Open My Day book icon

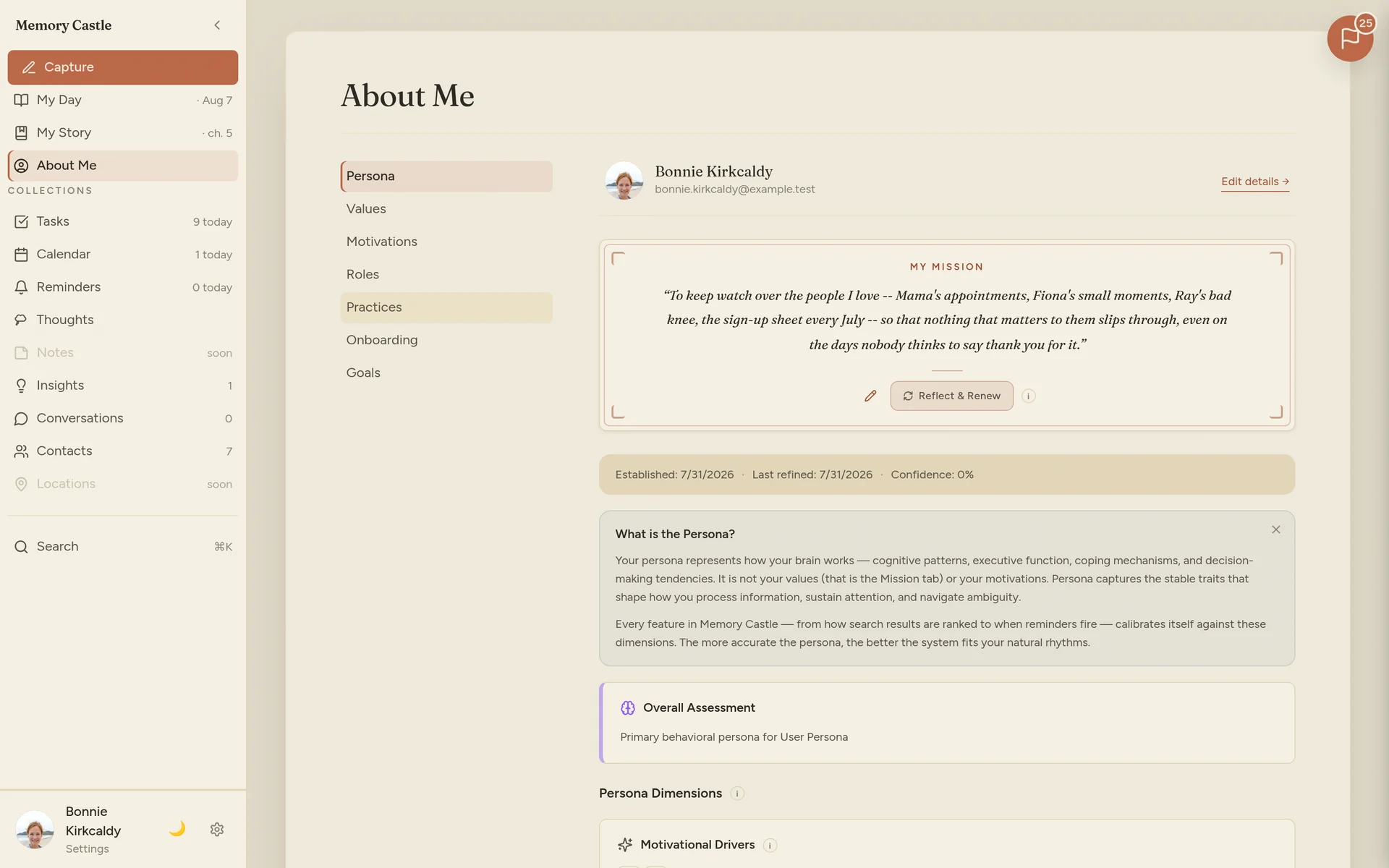21,100
